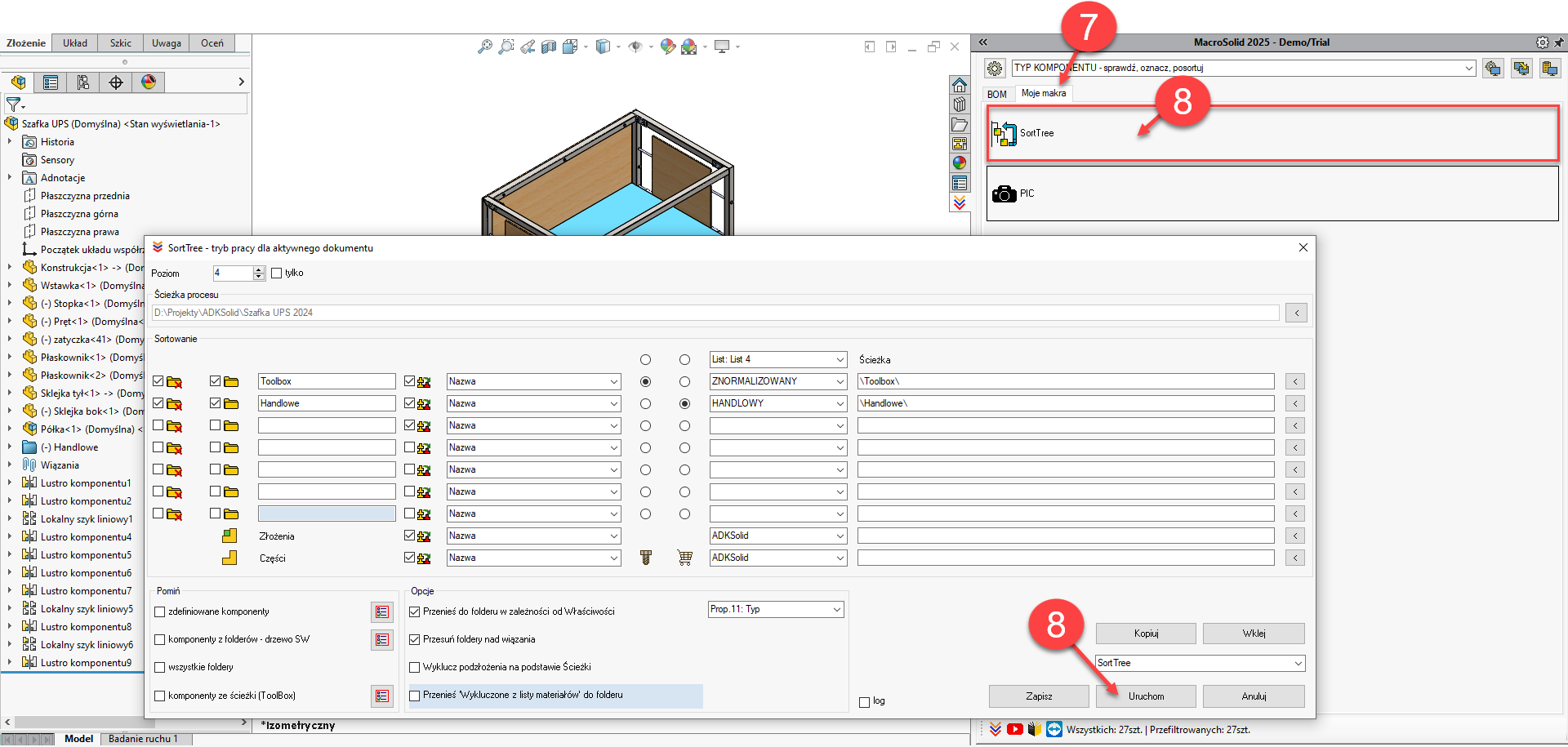Viewport: 1568px width, 747px height.
Task: Increase Poziom level with spinner up arrow
Action: click(x=259, y=270)
